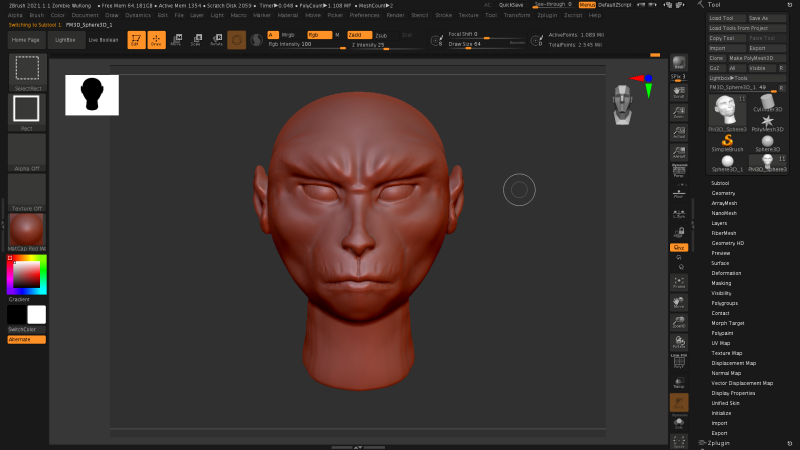The image size is (800, 450).
Task: Click the Frame icon in right shelf
Action: (679, 280)
